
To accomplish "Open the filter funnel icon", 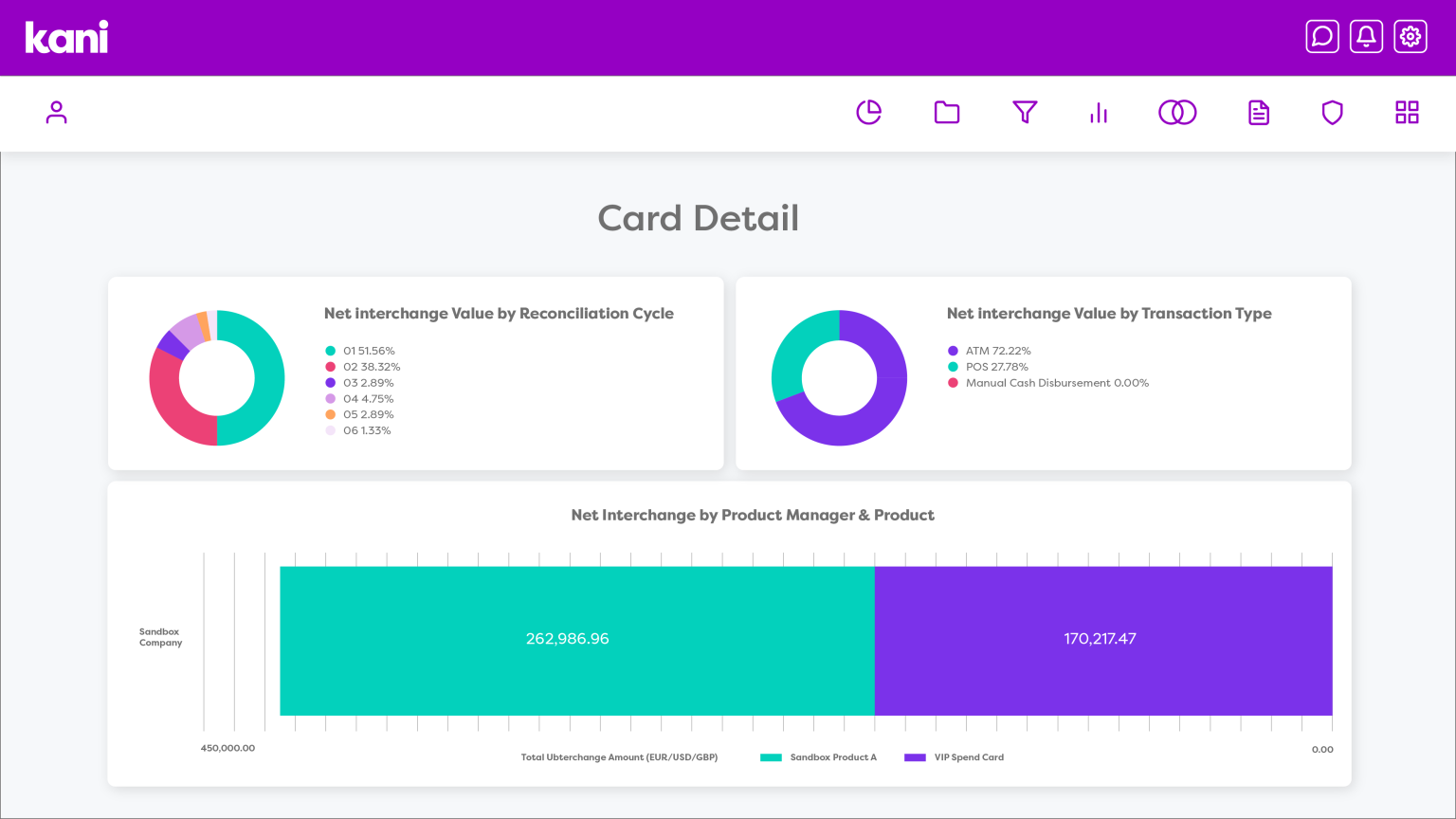I will click(x=1025, y=113).
